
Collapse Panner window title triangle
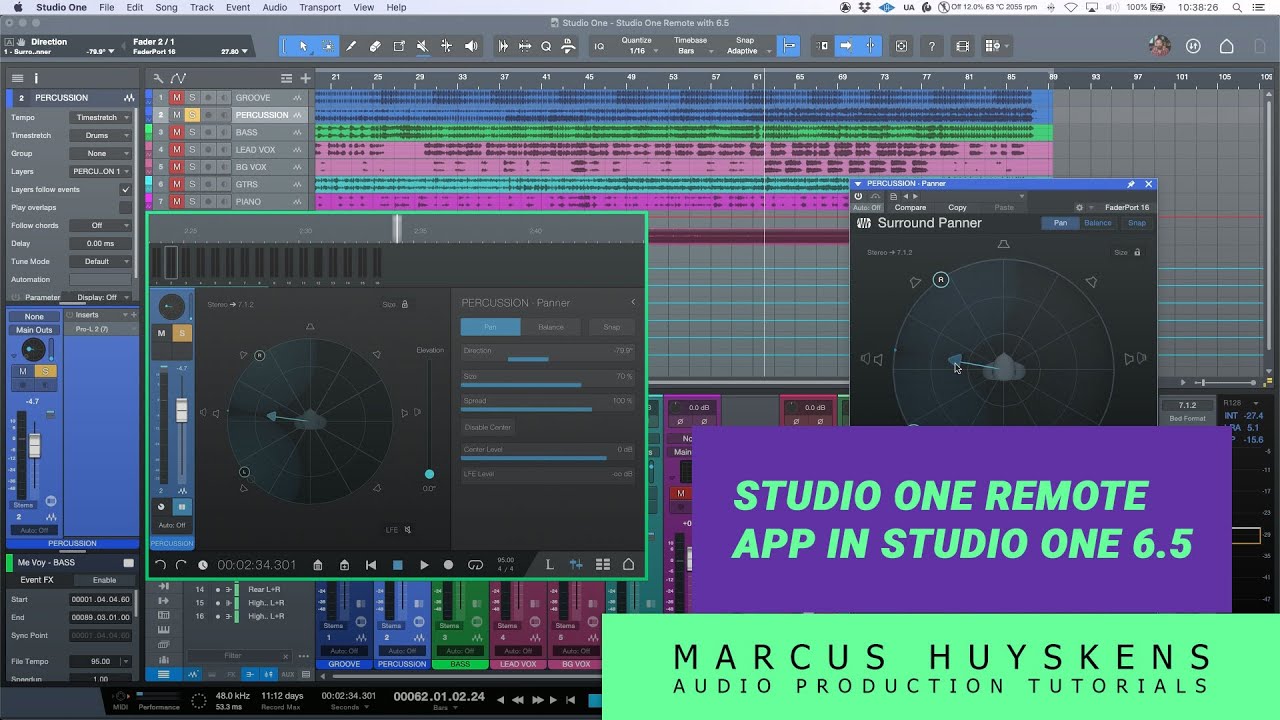tap(857, 184)
